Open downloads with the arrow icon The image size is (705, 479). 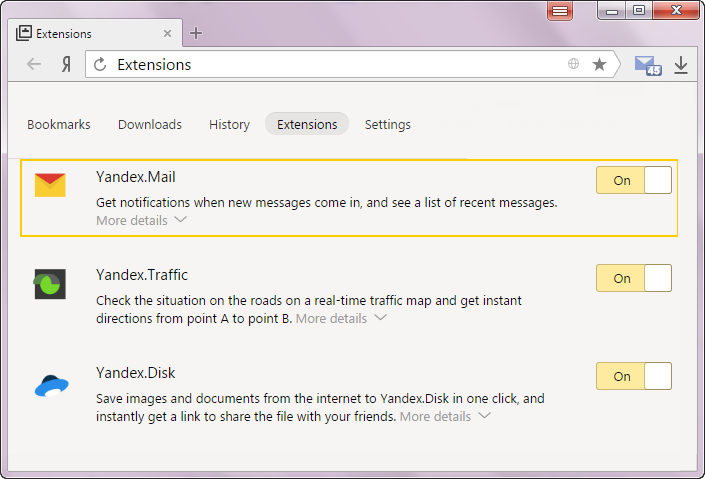(x=681, y=65)
